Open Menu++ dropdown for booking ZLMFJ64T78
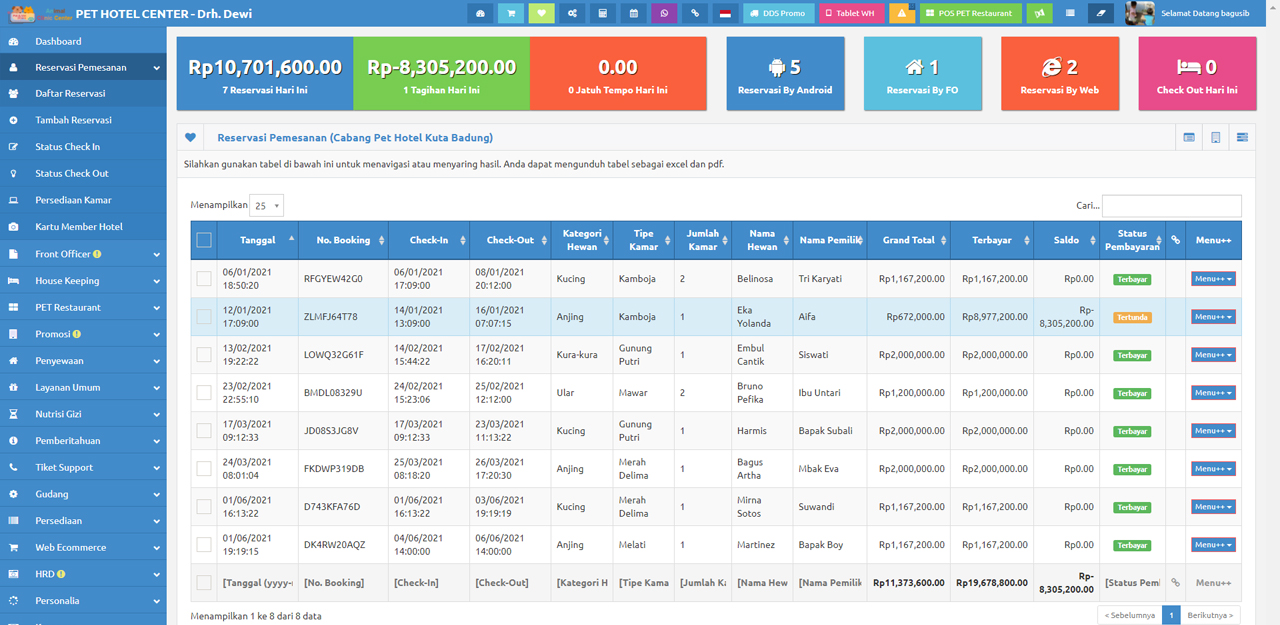 pos(1213,317)
